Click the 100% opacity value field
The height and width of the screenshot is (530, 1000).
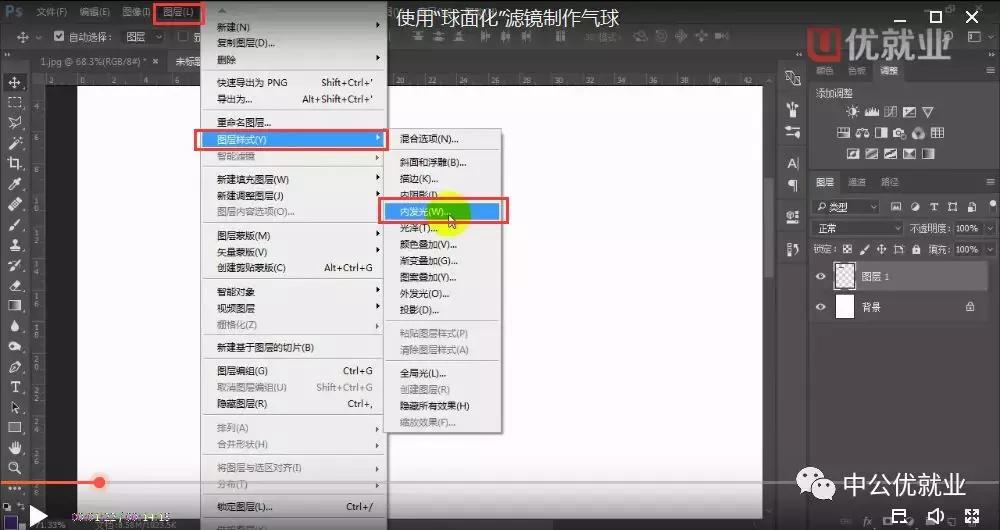click(x=967, y=228)
